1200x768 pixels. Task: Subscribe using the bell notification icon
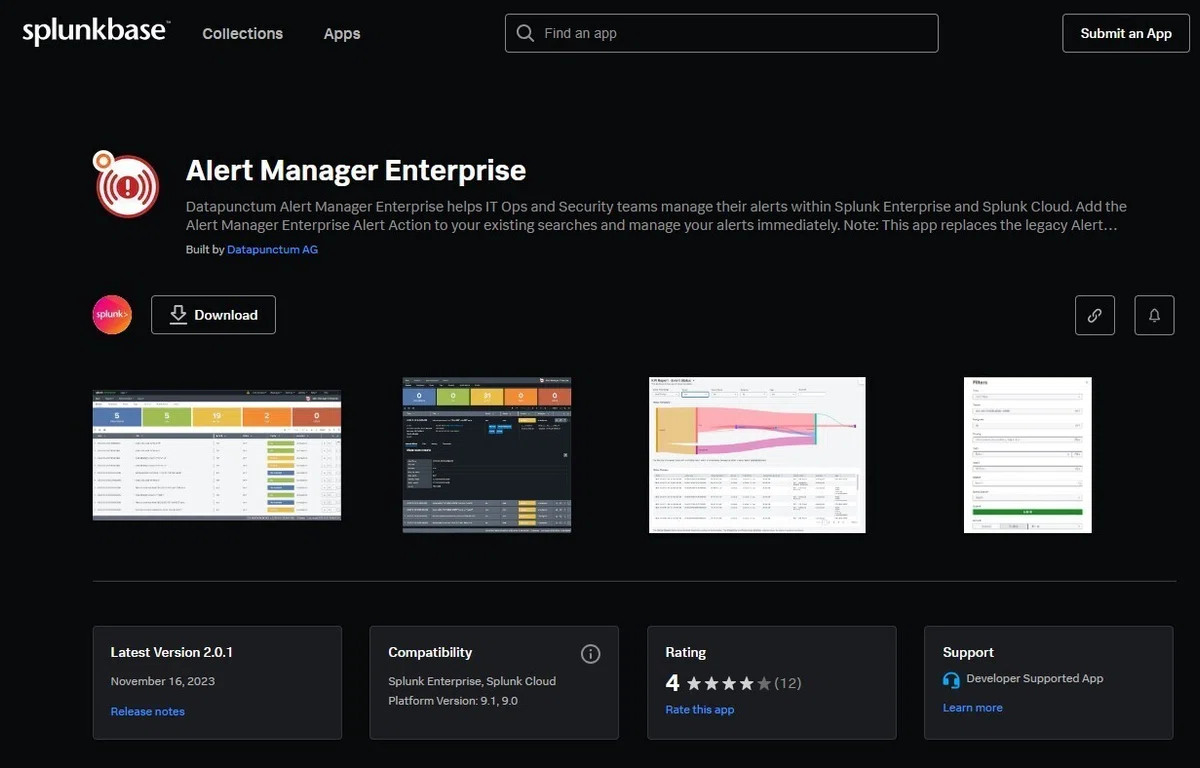pyautogui.click(x=1154, y=315)
